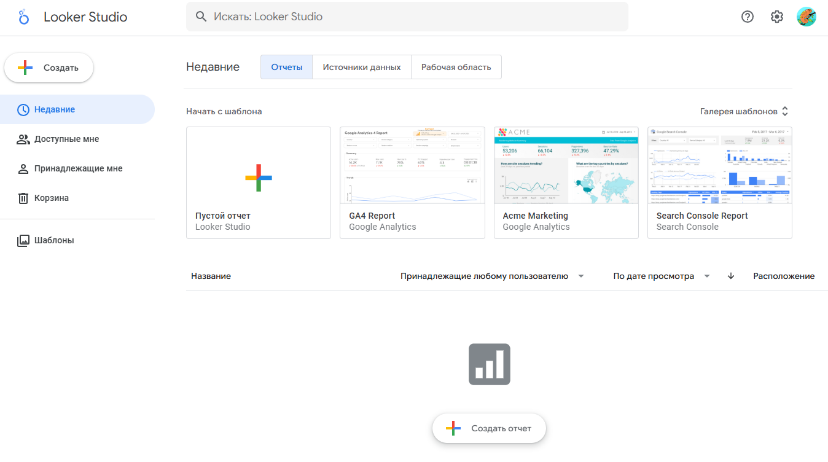Open Шаблоны in sidebar
Image resolution: width=828 pixels, height=462 pixels.
(x=77, y=240)
